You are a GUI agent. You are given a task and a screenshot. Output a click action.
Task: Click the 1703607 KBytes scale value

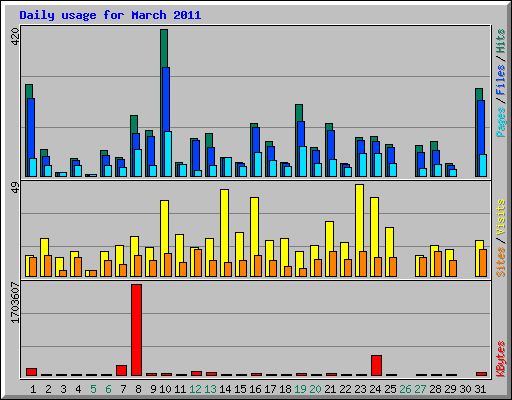pos(15,303)
